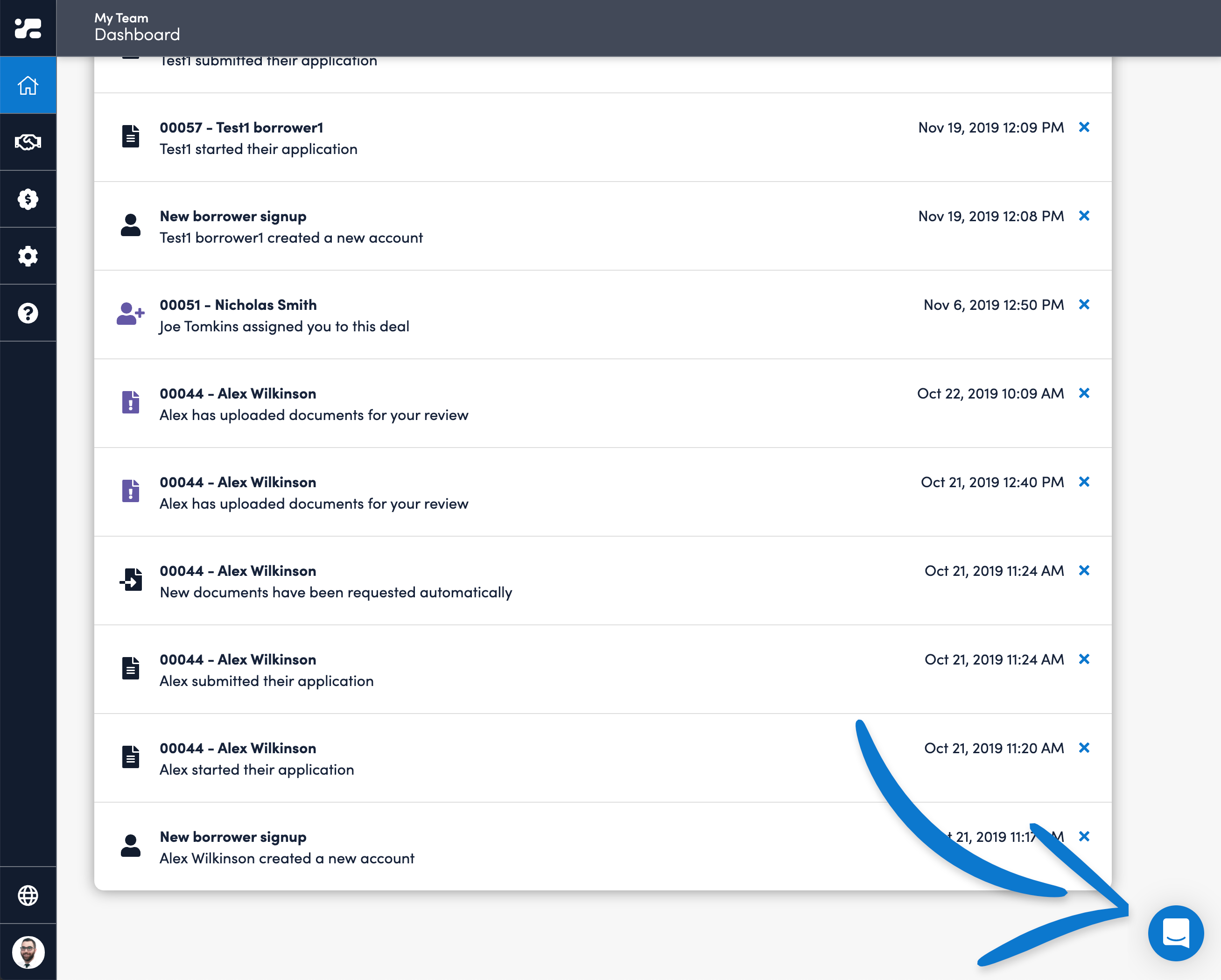
Task: Click document icon for Alex started application
Action: pyautogui.click(x=131, y=757)
